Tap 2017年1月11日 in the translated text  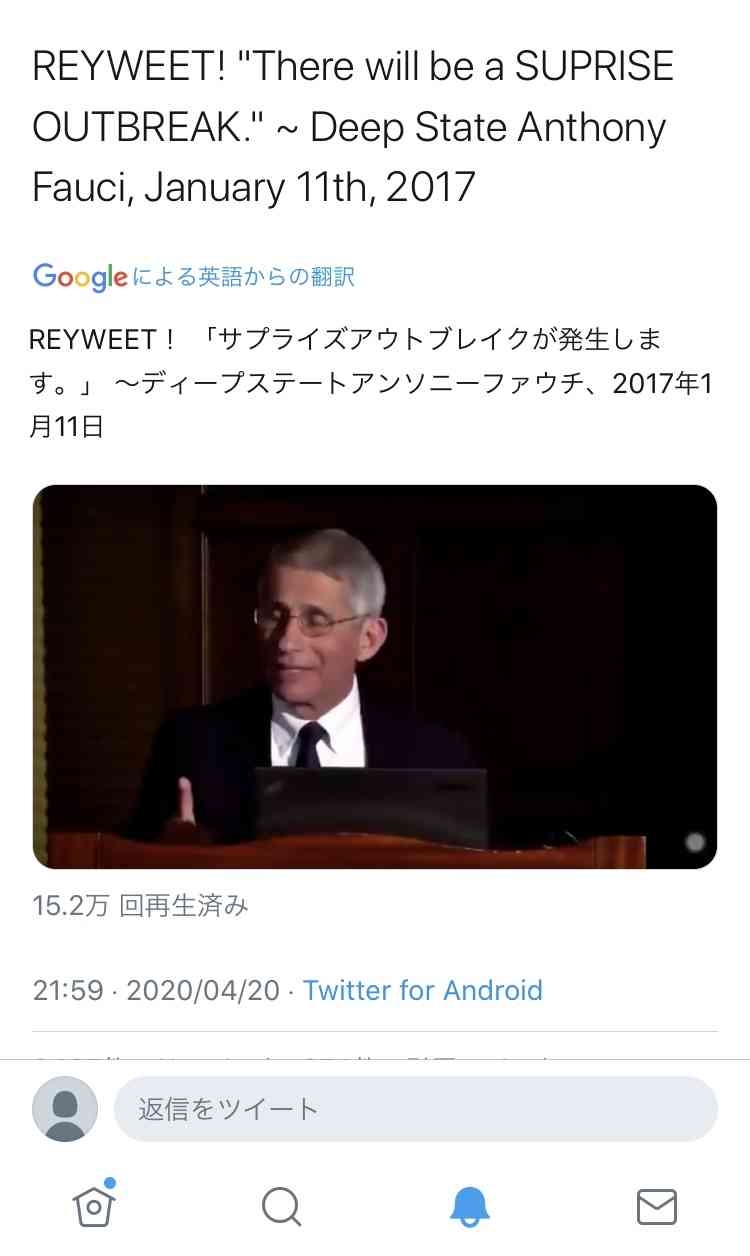[371, 405]
